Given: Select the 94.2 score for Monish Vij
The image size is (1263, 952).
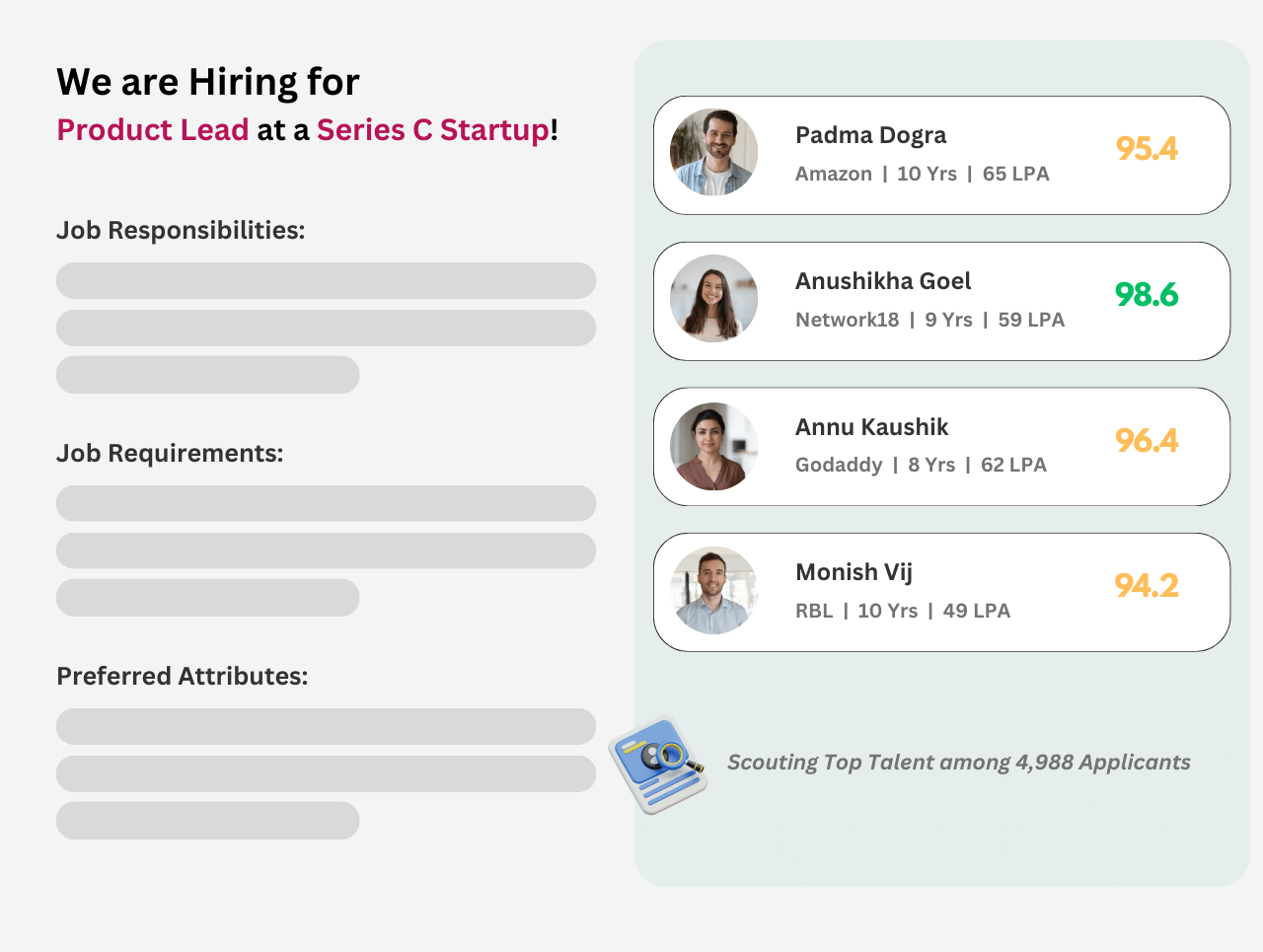Looking at the screenshot, I should [1147, 586].
